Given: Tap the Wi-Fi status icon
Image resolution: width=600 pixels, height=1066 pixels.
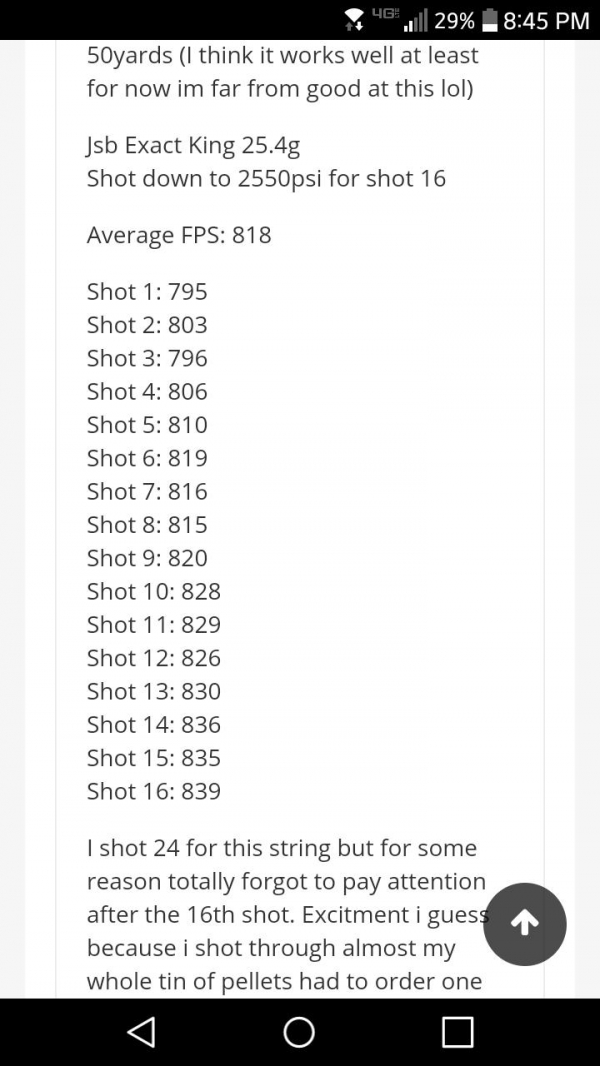Looking at the screenshot, I should point(354,20).
